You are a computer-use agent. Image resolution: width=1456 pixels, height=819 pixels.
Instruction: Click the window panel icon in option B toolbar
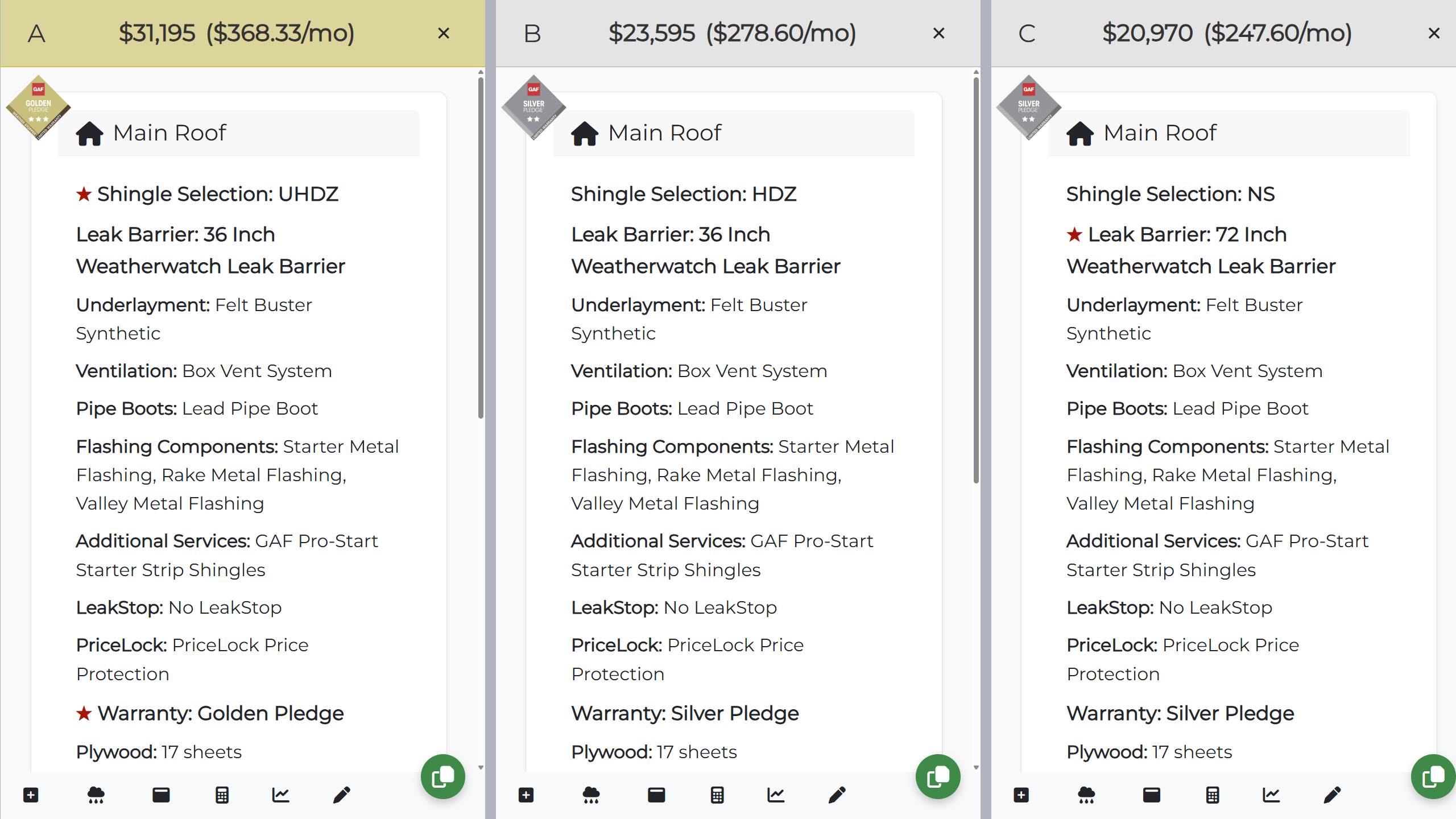click(656, 795)
